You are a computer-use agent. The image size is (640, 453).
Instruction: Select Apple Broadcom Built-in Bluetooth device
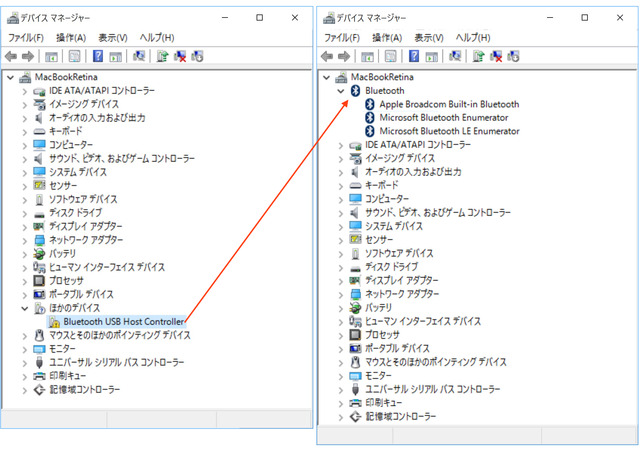pyautogui.click(x=449, y=104)
